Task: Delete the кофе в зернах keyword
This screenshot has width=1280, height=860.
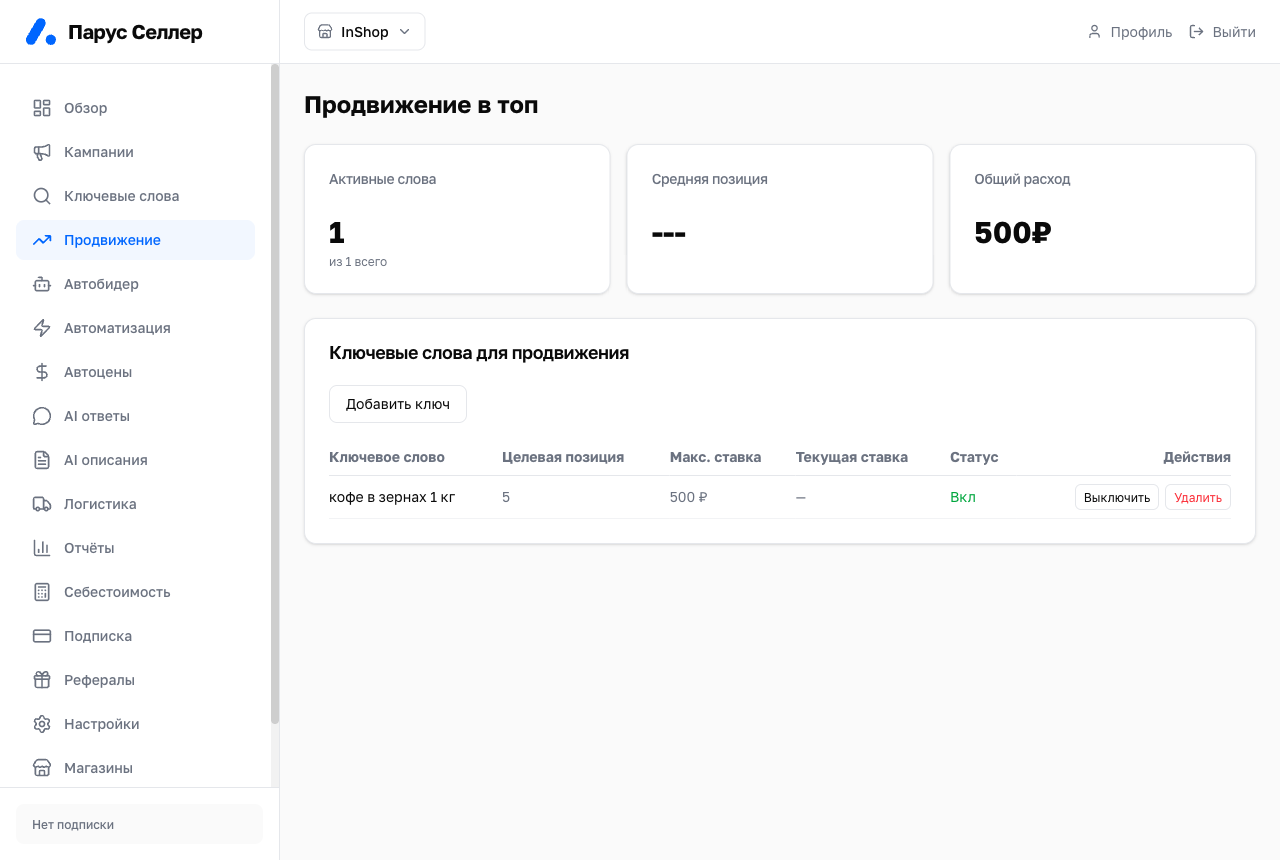Action: pos(1198,497)
